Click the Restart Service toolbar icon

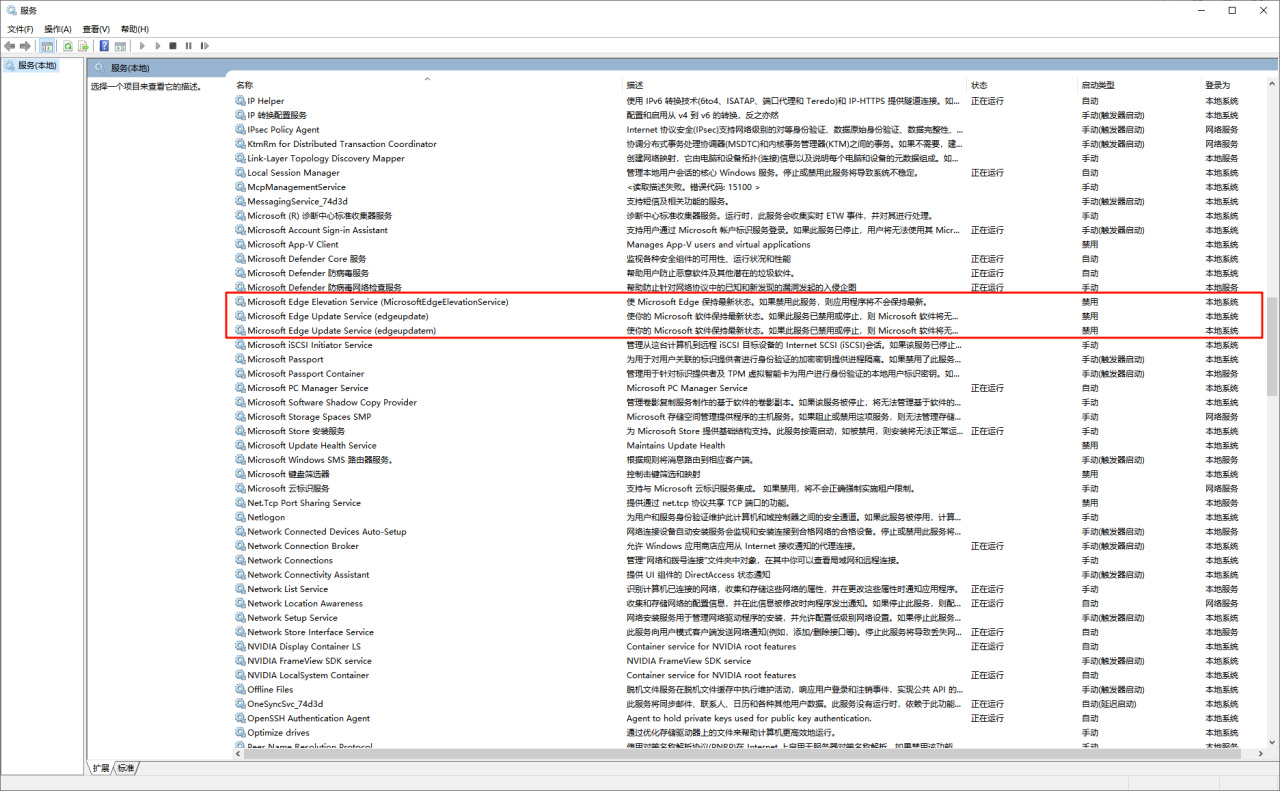(205, 46)
